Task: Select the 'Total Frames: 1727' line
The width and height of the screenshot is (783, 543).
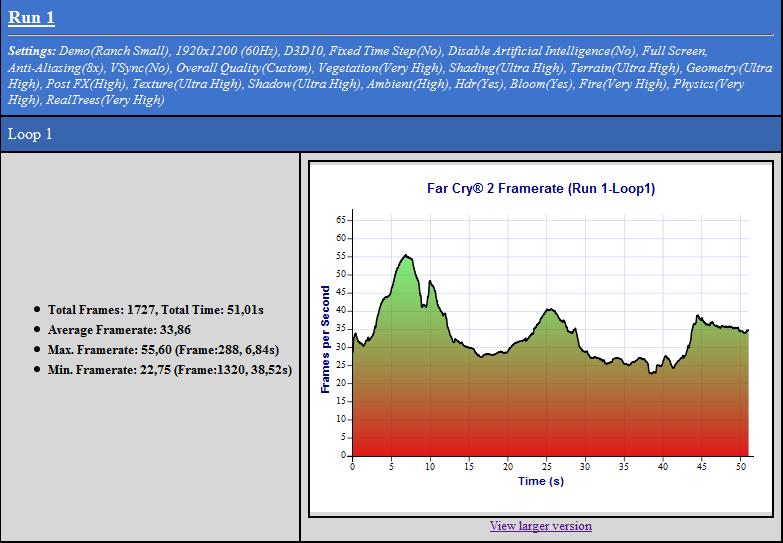Action: point(156,310)
